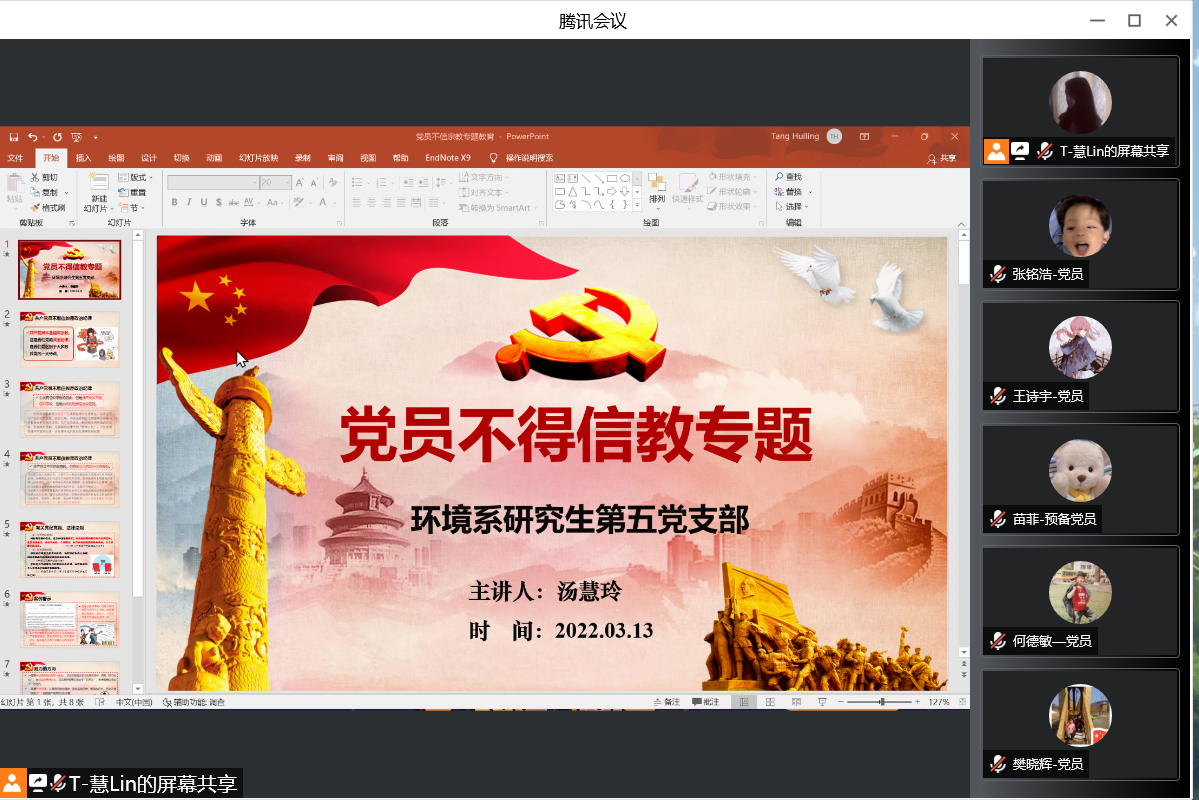Switch to the Design (设计) tab

(x=148, y=158)
